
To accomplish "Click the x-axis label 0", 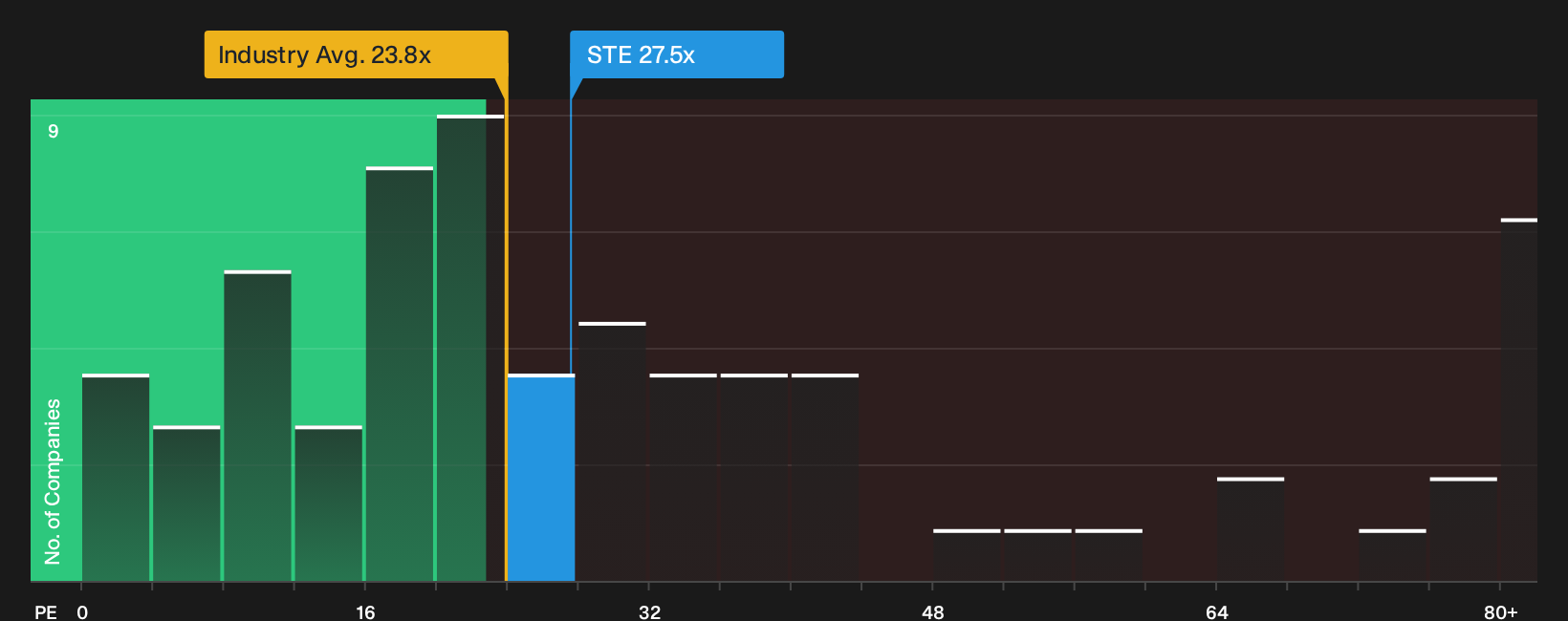I will point(82,612).
